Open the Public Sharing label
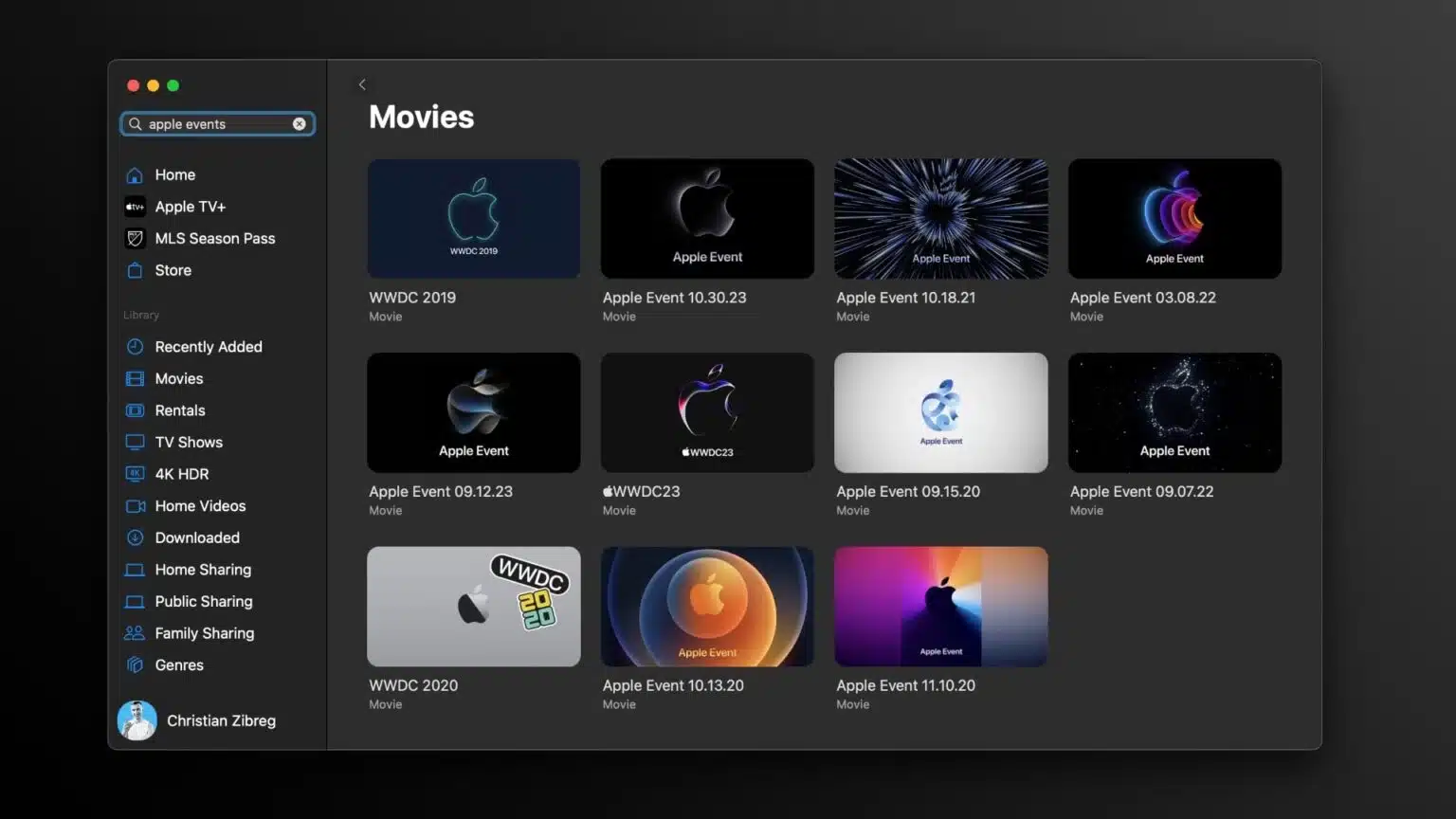This screenshot has width=1456, height=819. click(x=204, y=602)
